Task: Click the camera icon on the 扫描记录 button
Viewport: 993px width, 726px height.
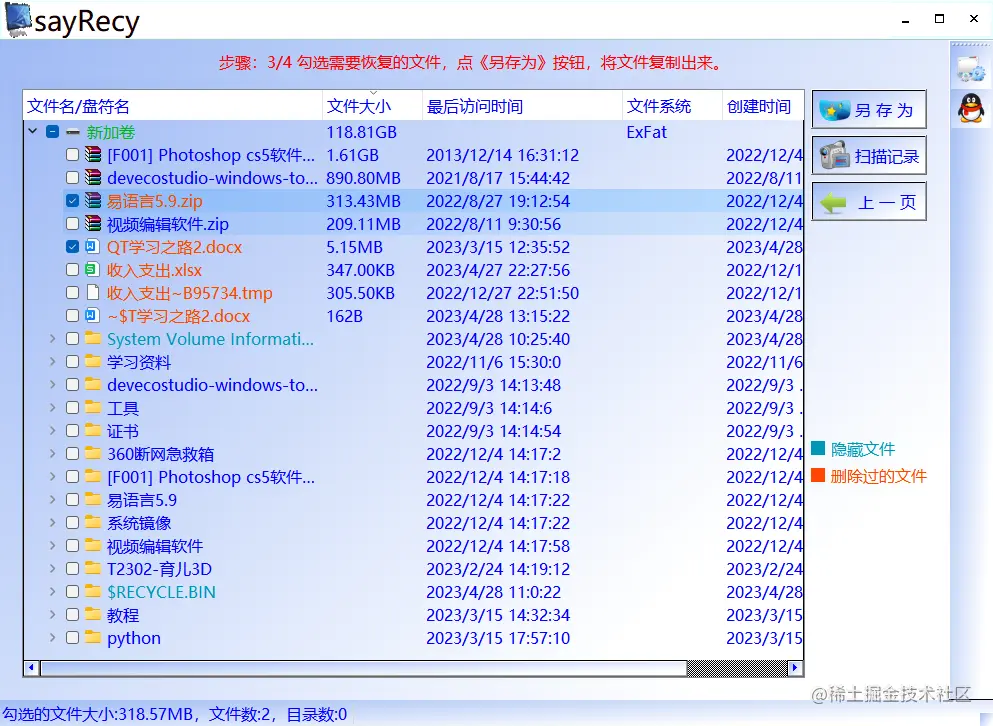Action: coord(836,155)
